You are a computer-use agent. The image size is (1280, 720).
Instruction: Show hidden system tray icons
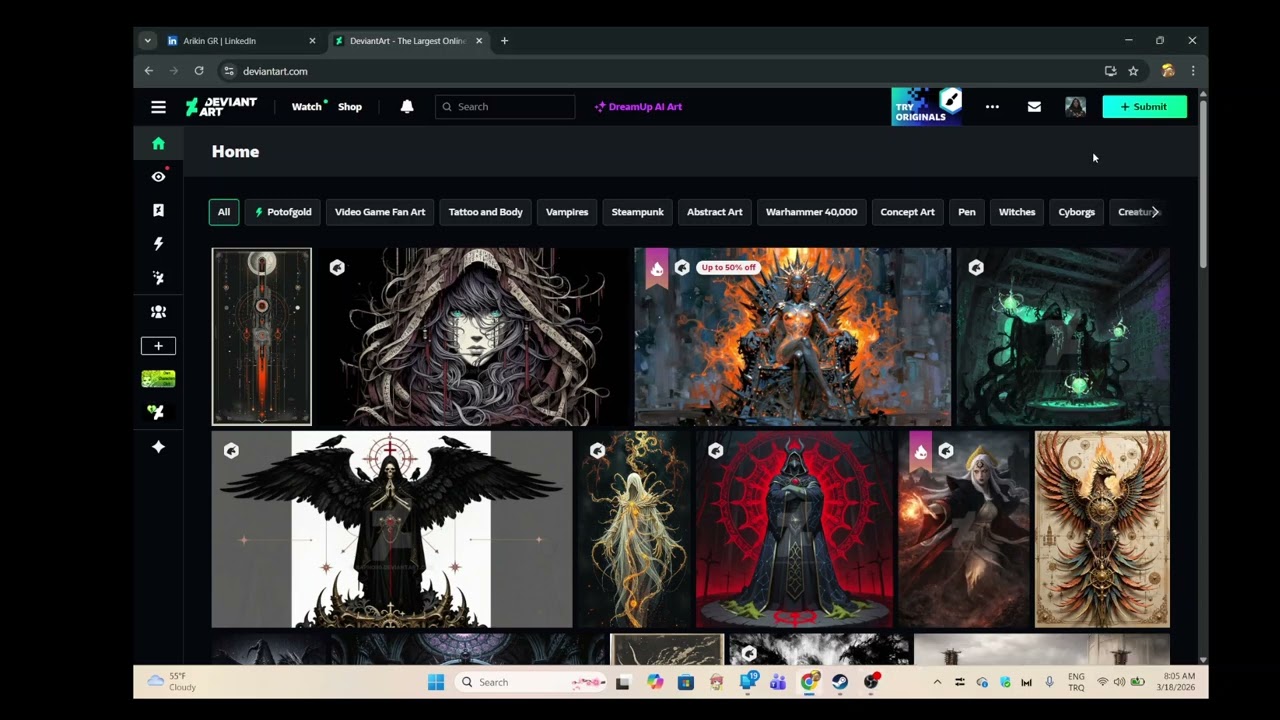coord(937,682)
